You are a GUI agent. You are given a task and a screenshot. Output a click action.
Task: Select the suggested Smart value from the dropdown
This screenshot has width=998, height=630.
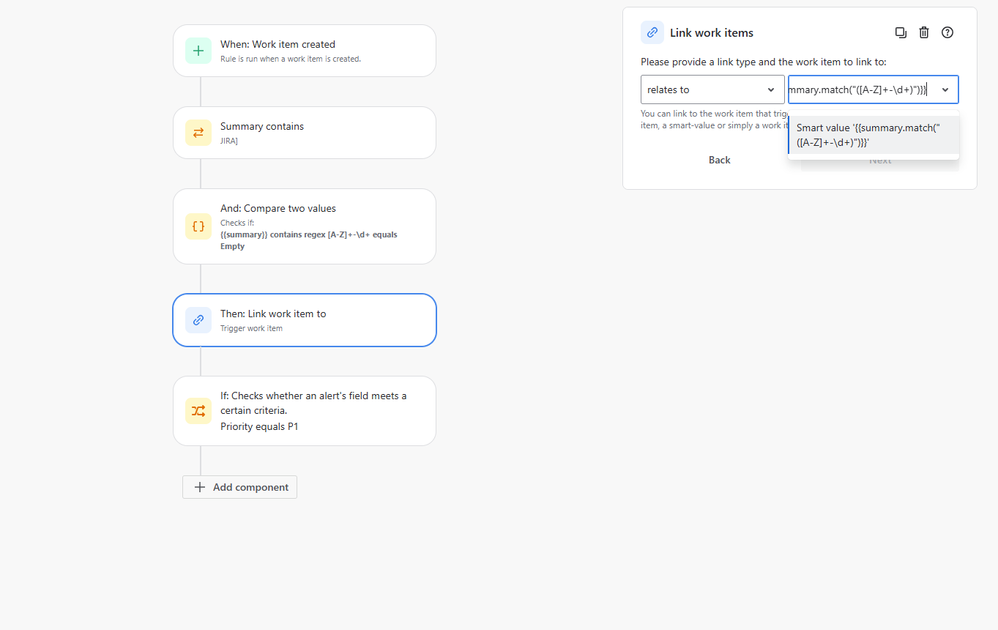click(873, 135)
